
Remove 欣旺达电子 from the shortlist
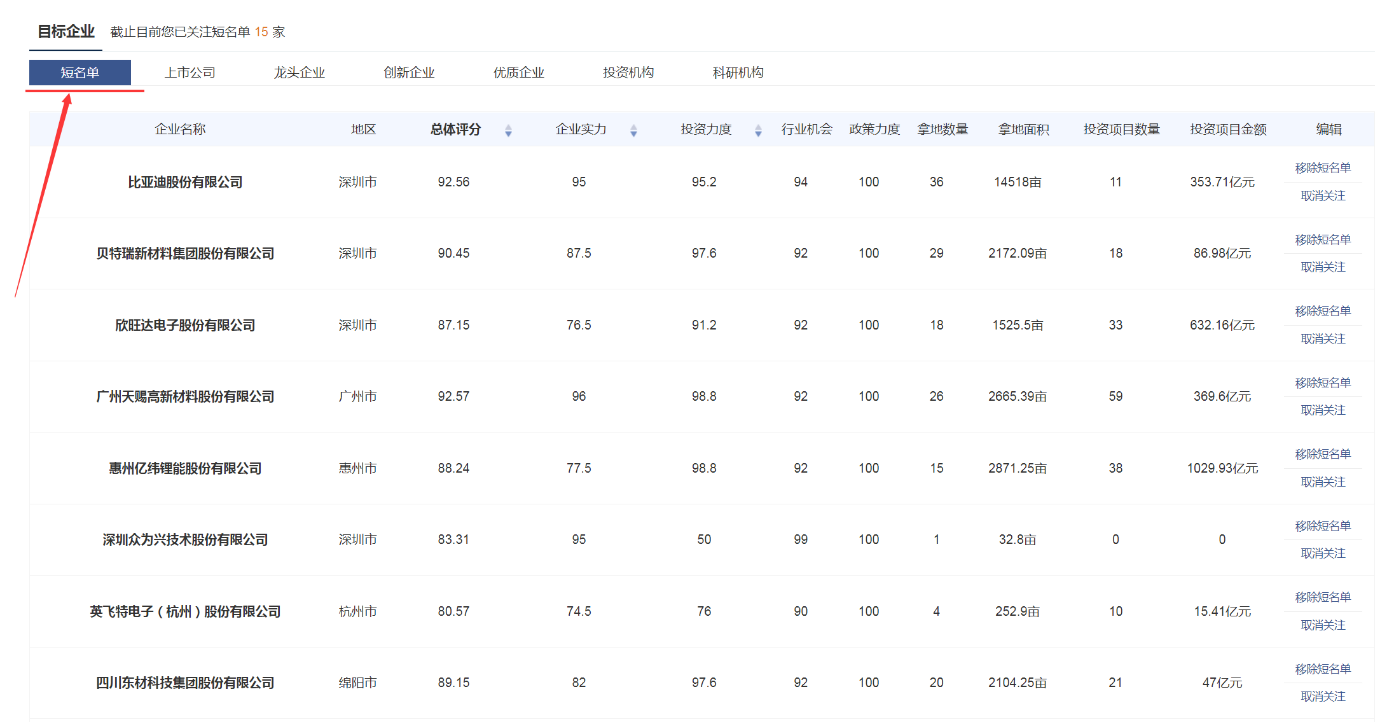coord(1322,311)
